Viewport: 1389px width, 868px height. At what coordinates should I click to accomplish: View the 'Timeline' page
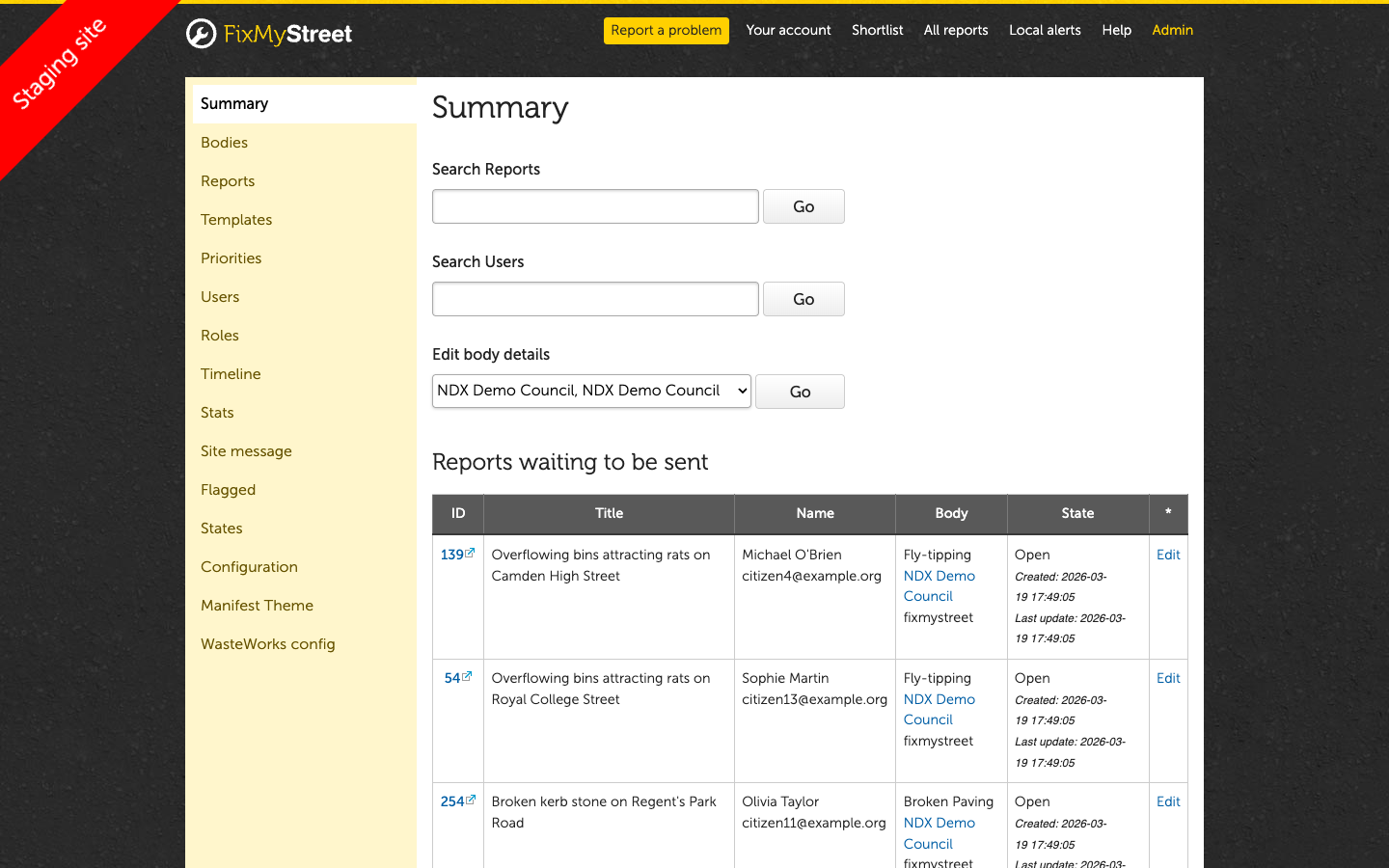pyautogui.click(x=231, y=373)
